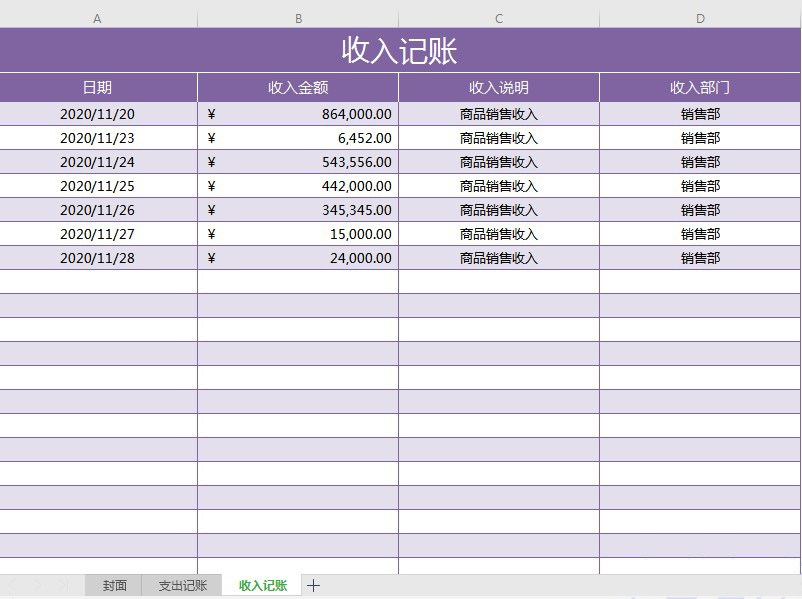Select date cell 2020/11/26

click(x=98, y=210)
